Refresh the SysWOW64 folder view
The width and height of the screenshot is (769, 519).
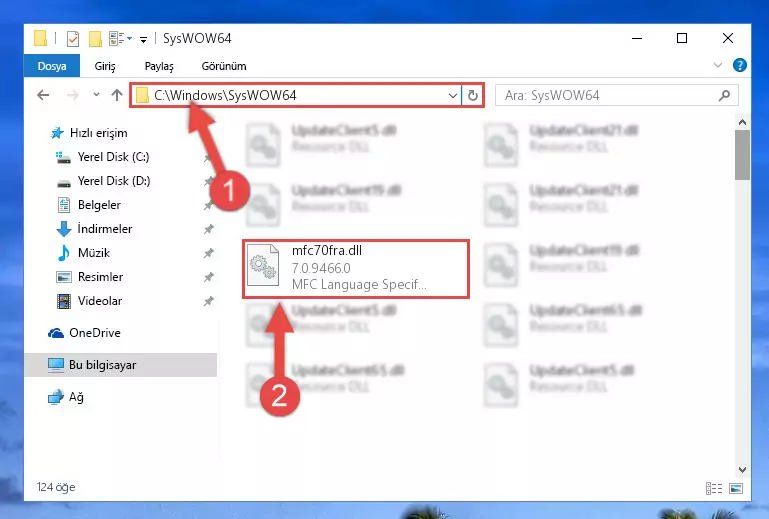(x=473, y=95)
